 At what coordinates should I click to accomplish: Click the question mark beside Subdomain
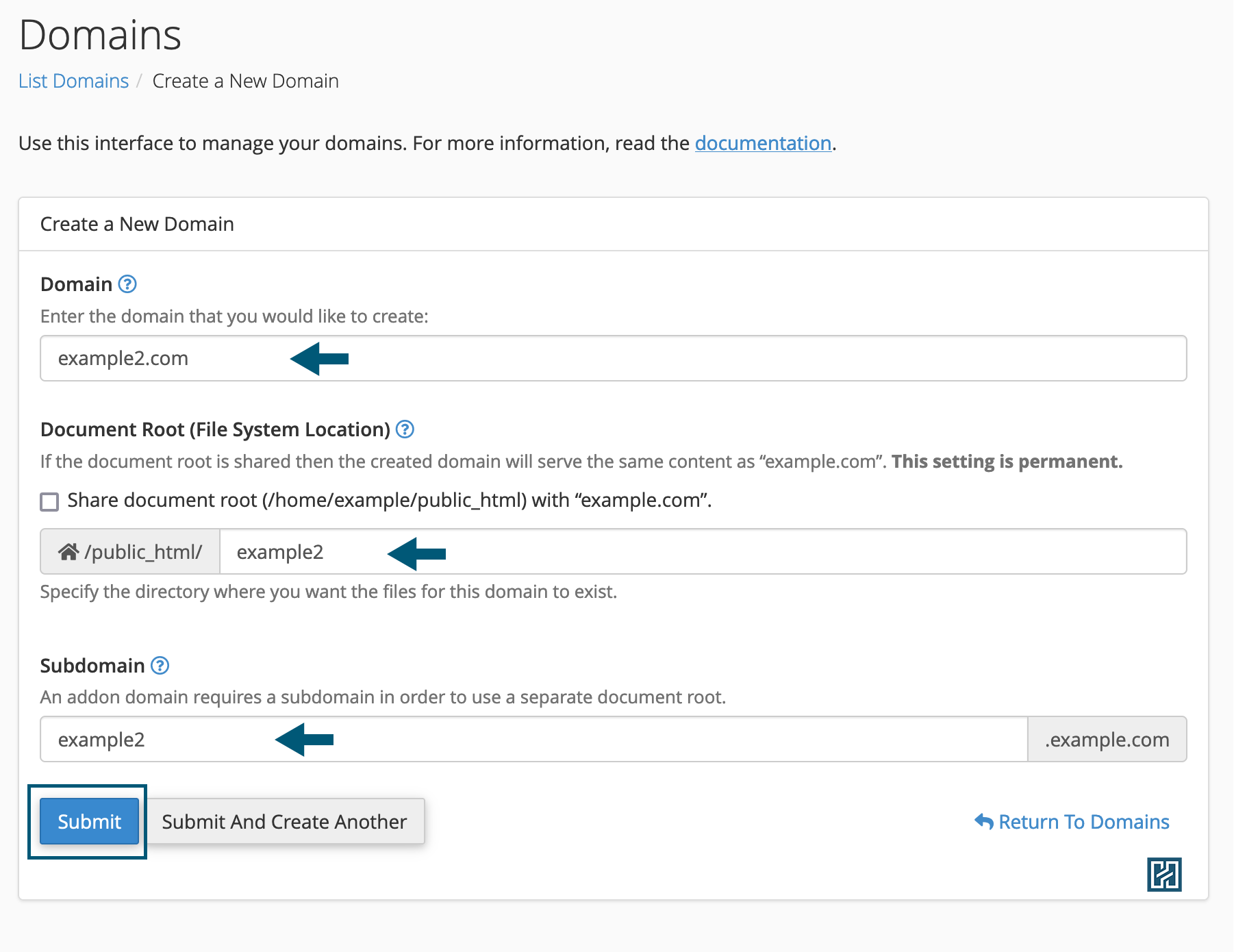point(160,666)
